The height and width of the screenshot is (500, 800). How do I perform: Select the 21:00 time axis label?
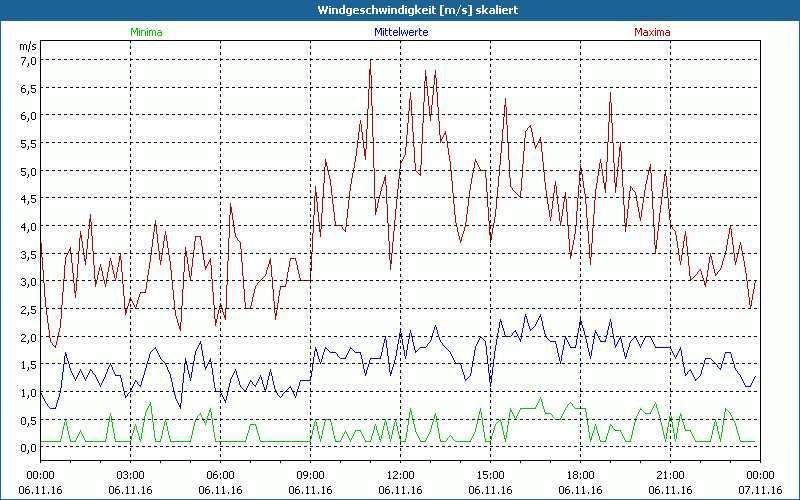coord(670,475)
